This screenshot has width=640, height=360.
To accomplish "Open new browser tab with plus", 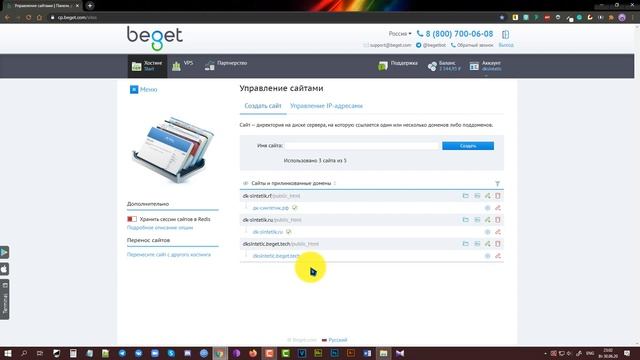I will click(x=89, y=6).
